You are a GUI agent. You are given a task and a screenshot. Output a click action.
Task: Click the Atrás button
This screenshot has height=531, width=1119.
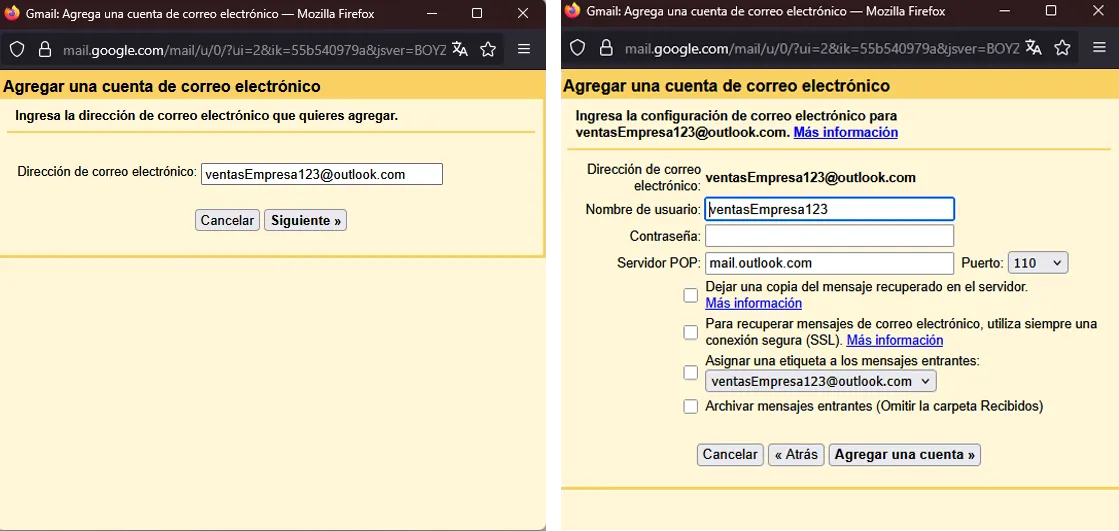pos(796,455)
